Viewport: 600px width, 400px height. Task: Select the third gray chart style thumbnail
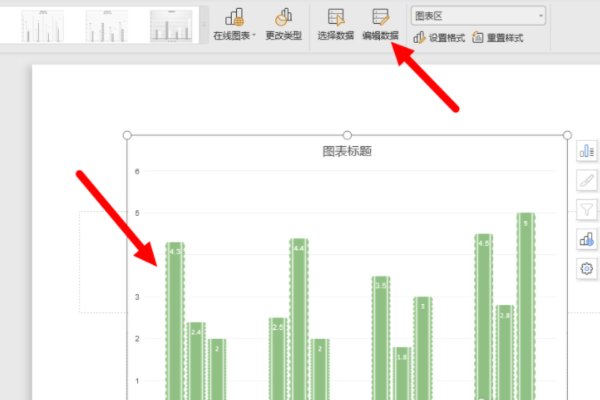tap(171, 26)
